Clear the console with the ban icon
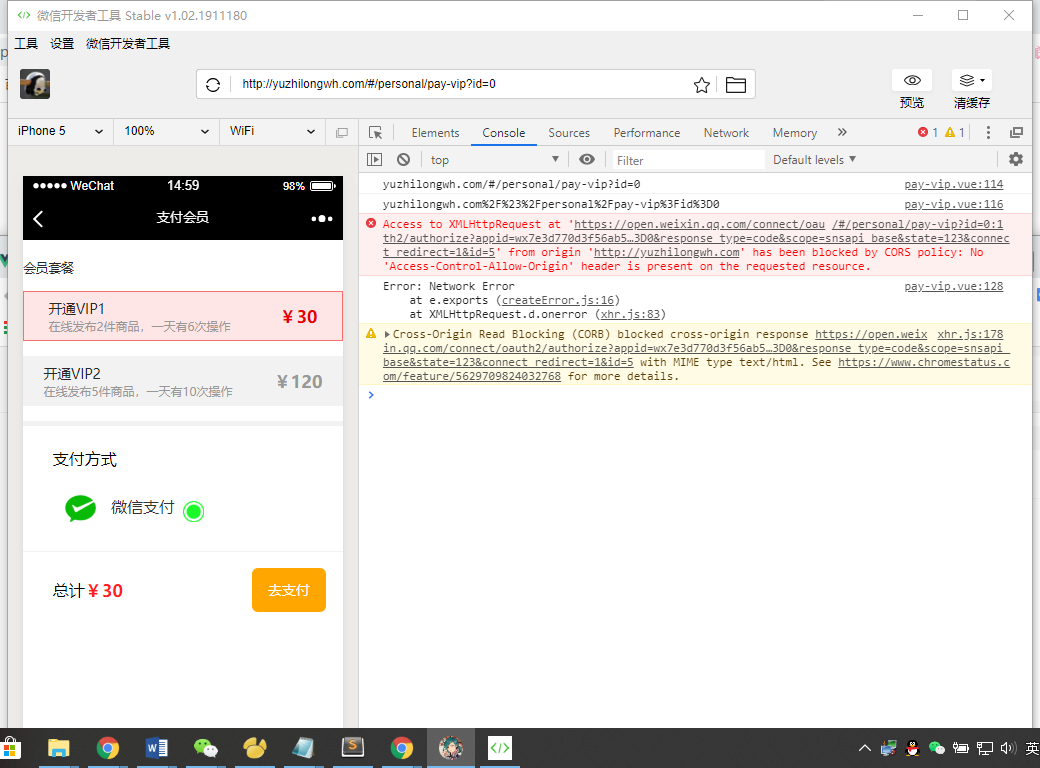 [403, 160]
